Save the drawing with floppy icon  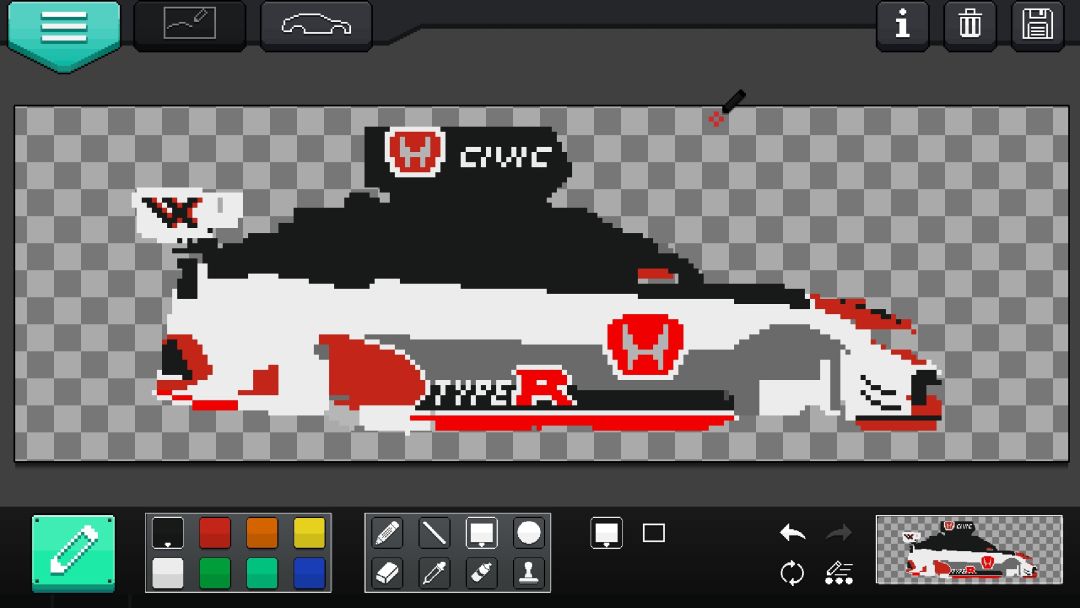tap(1037, 25)
